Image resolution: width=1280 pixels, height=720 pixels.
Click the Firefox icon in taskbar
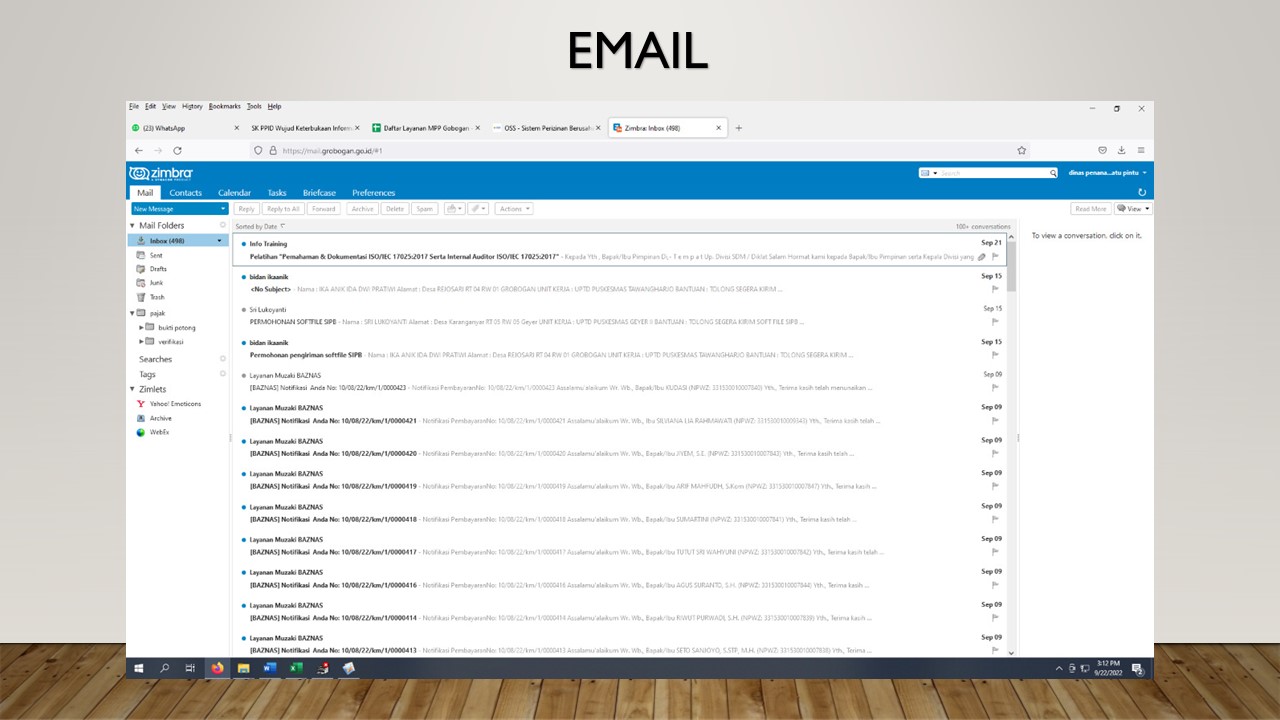[218, 668]
